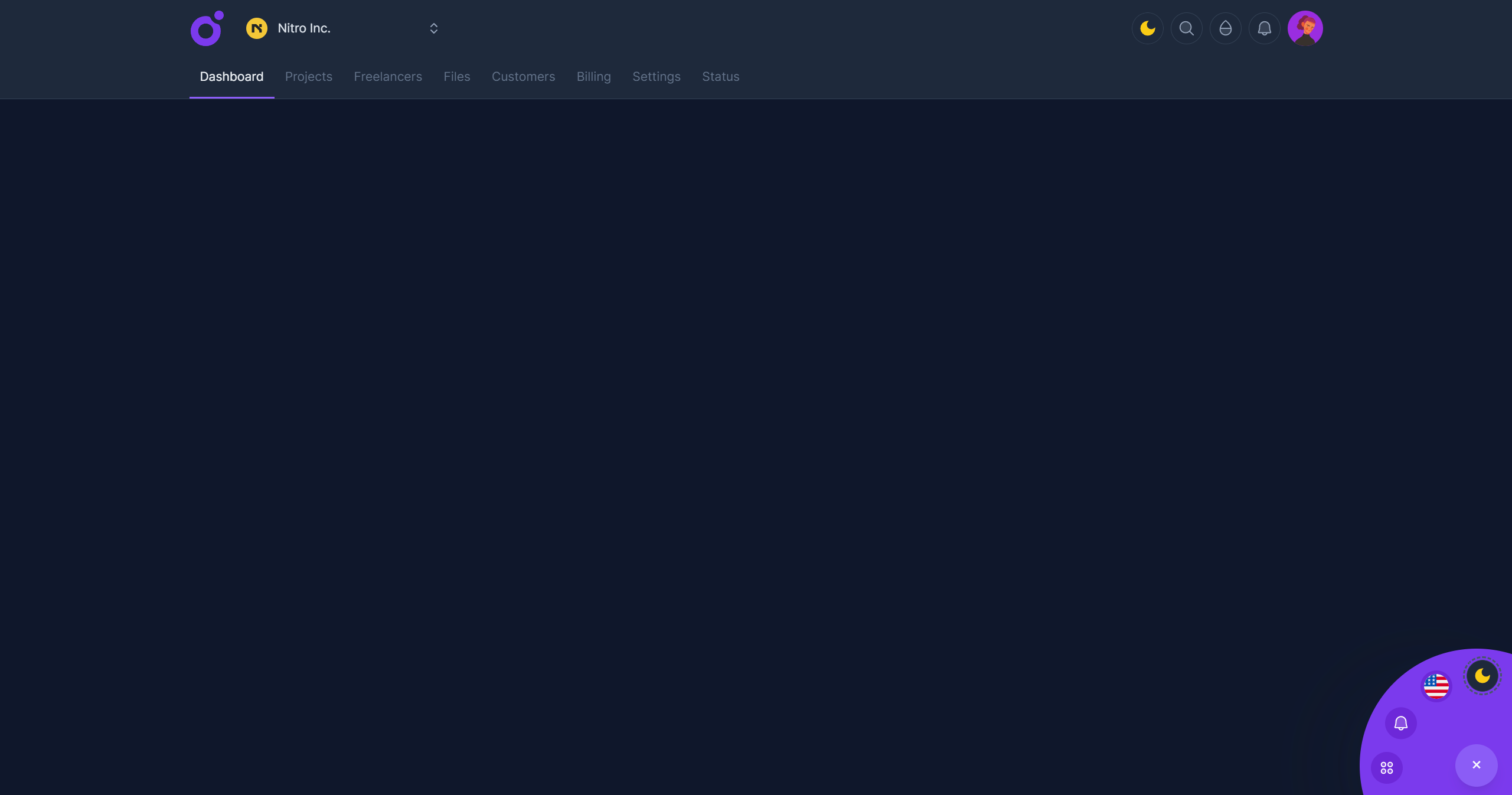The image size is (1512, 795).
Task: Open the apps grid icon in circular menu
Action: point(1386,768)
